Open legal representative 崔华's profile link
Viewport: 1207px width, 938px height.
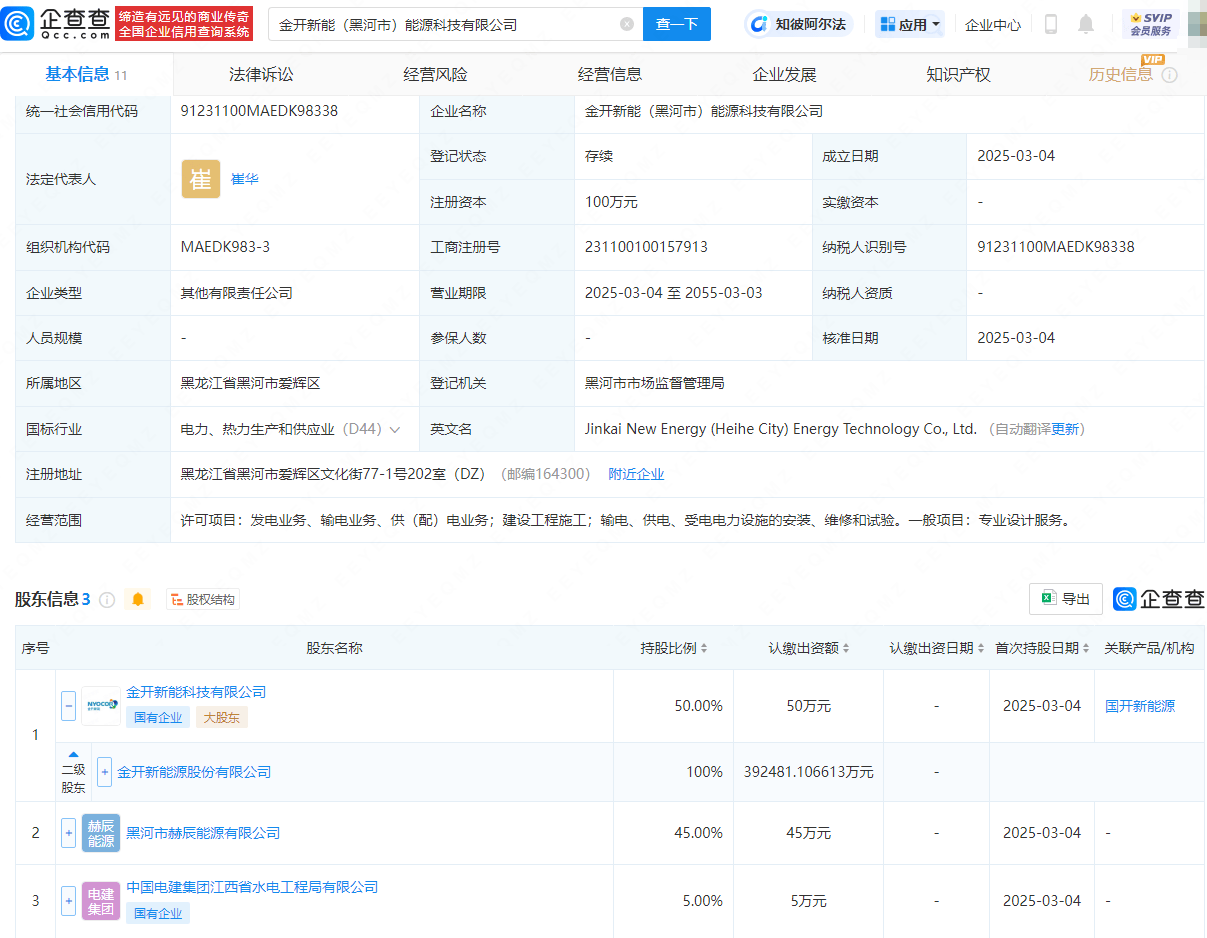pos(245,179)
